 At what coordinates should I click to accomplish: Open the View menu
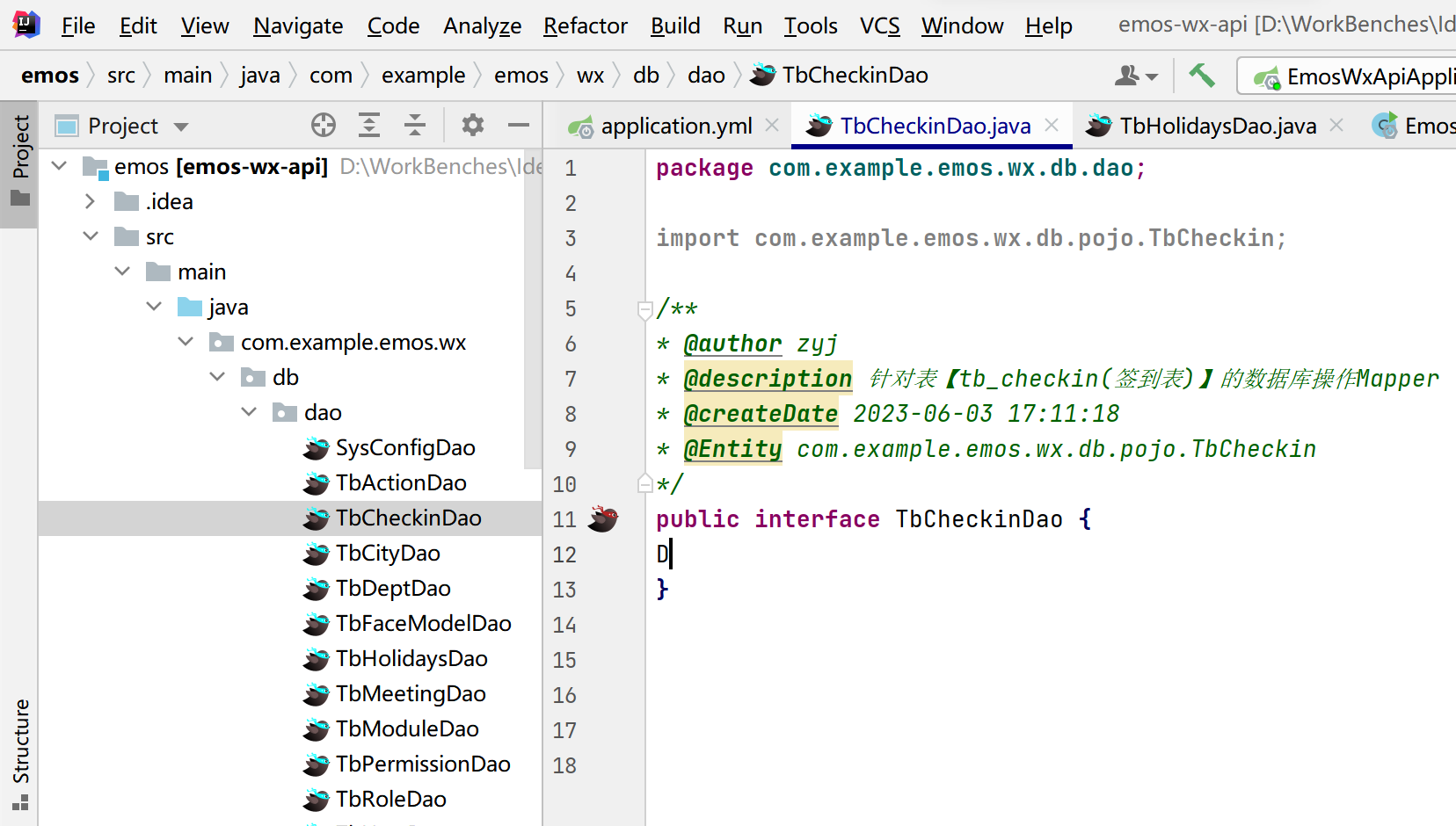[205, 25]
